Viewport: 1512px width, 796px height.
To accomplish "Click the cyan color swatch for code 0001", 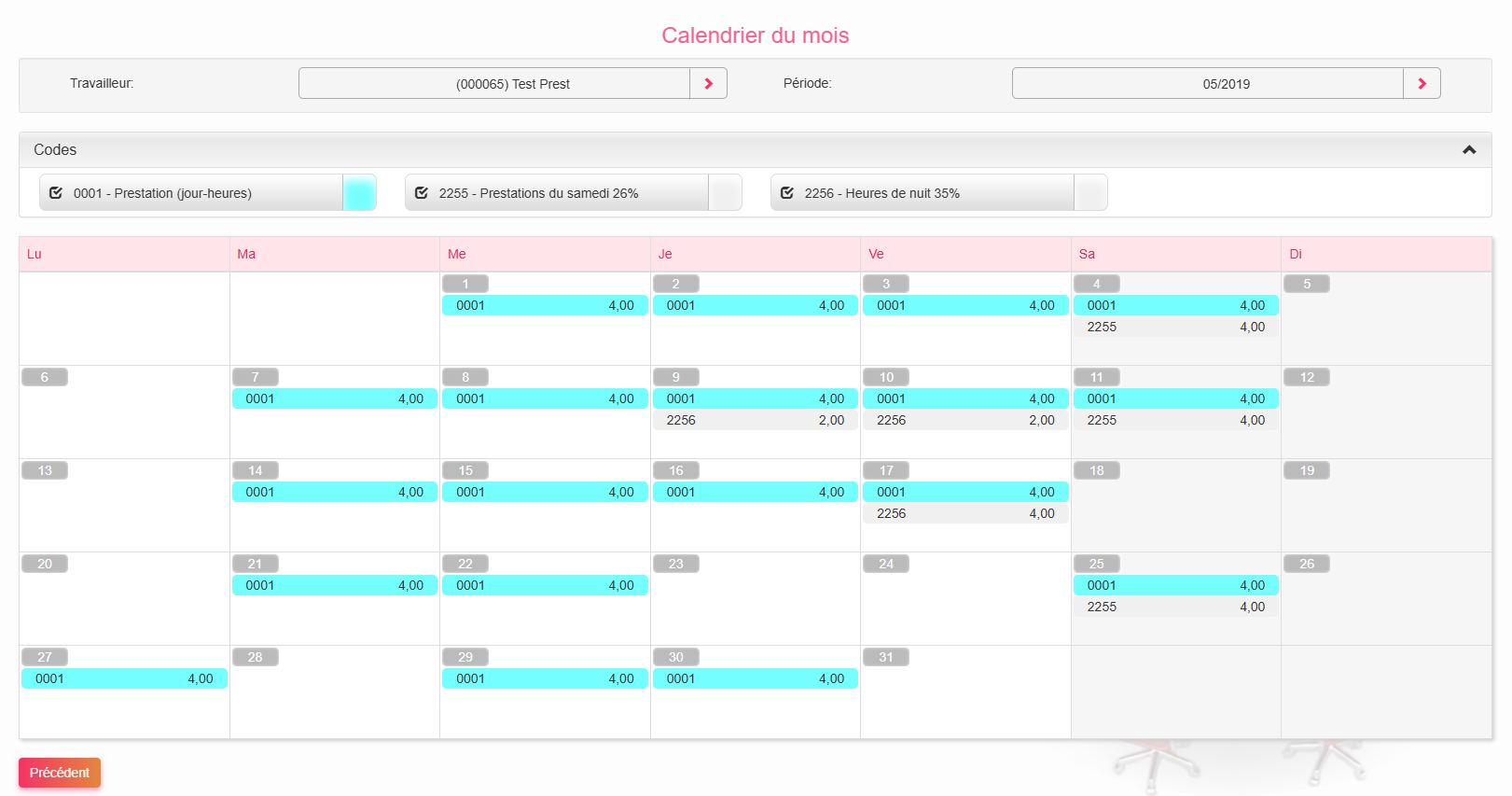I will click(359, 193).
